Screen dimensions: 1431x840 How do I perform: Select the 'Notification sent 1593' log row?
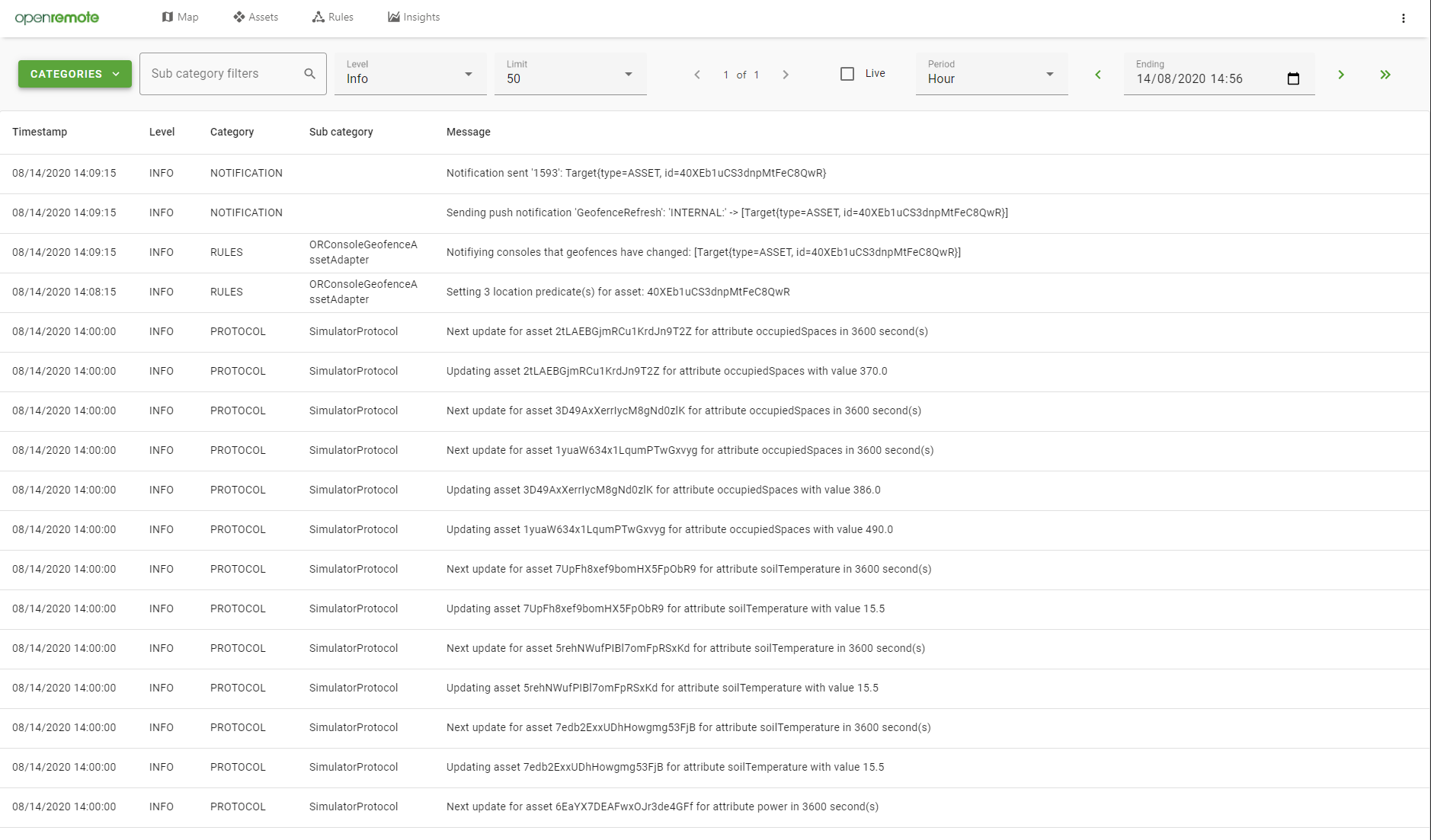tap(635, 173)
